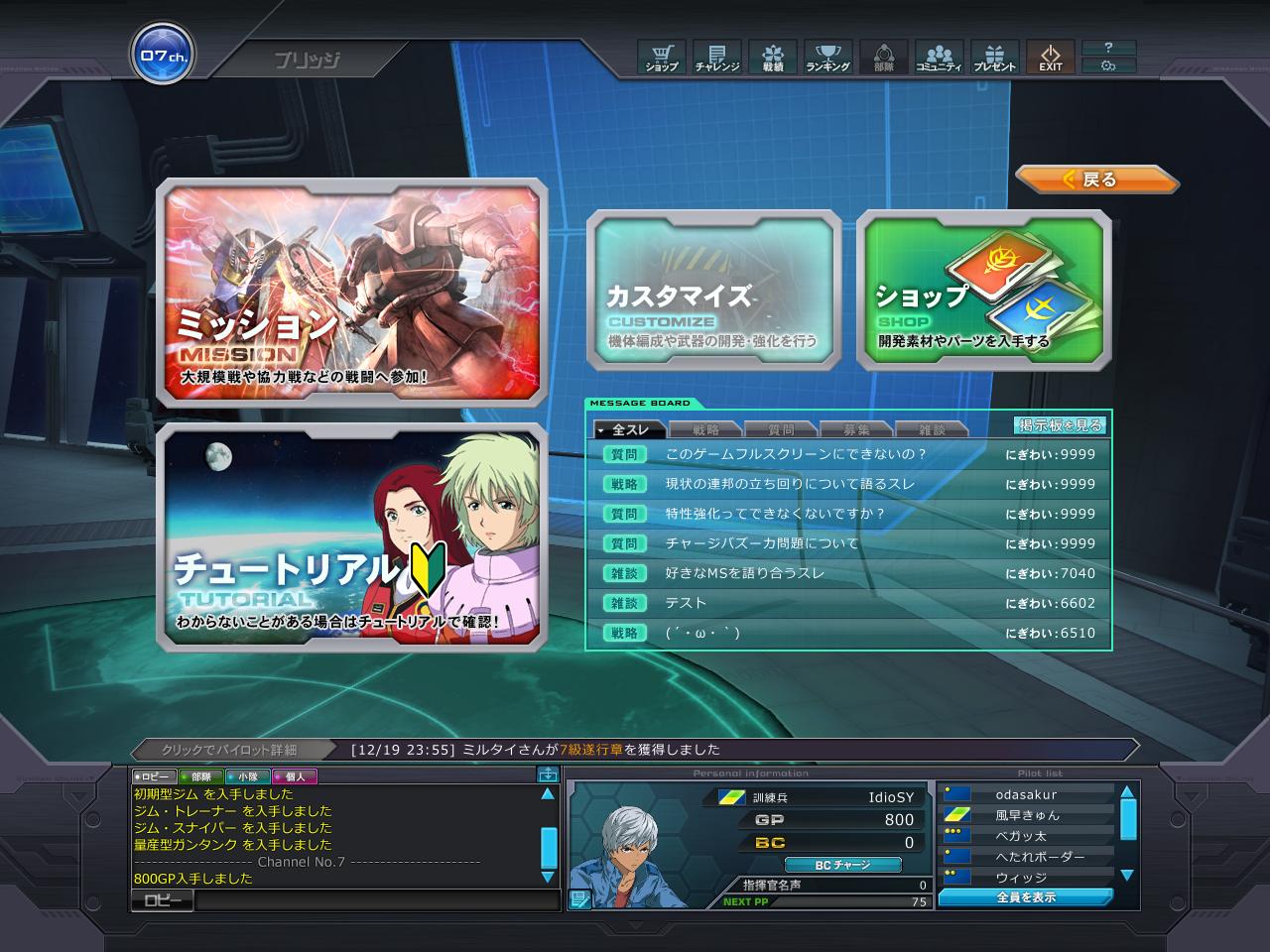Open the 戦績 battle record icon
Image resolution: width=1270 pixels, height=952 pixels.
[x=772, y=57]
